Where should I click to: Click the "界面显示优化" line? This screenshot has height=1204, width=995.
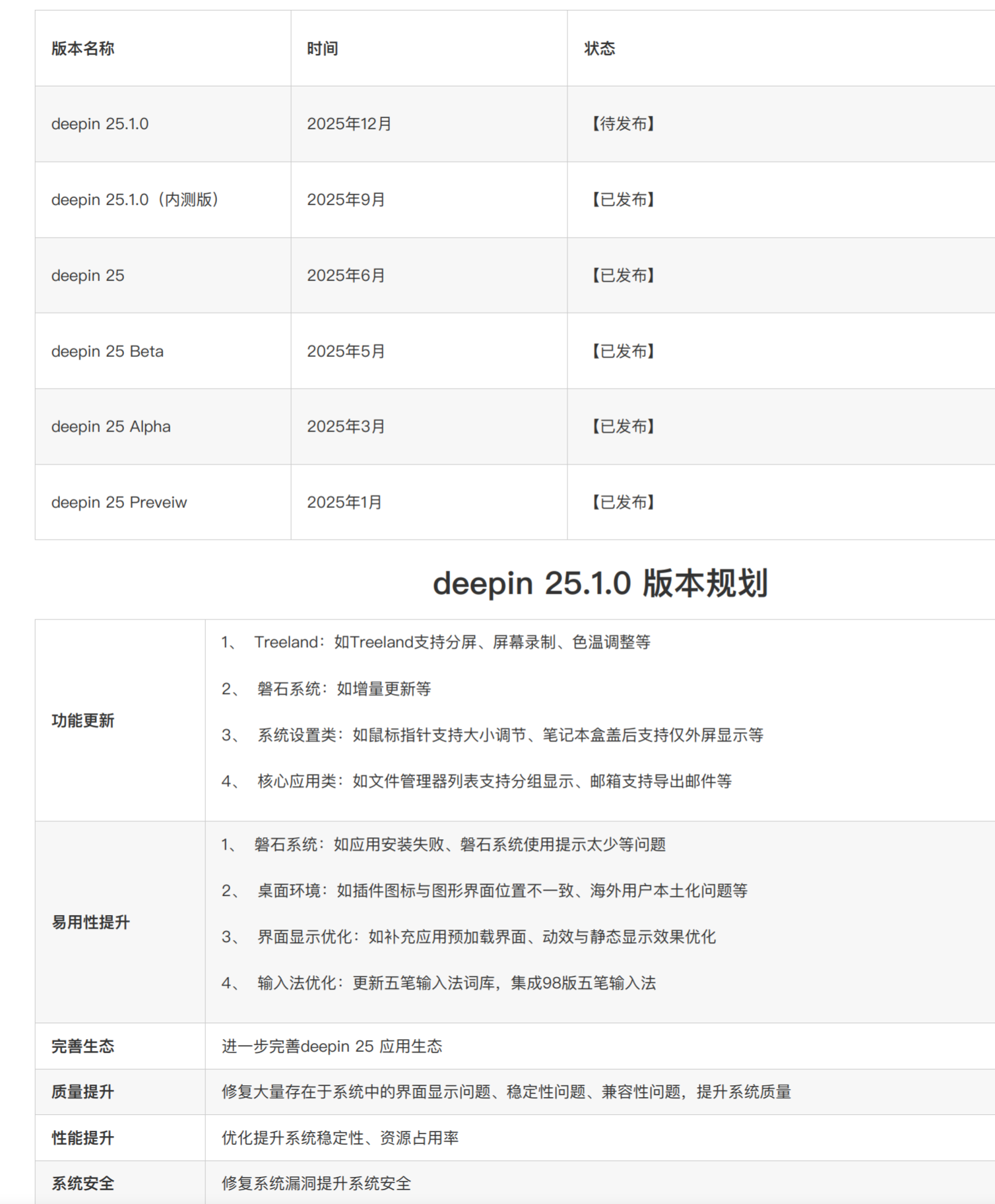(x=468, y=937)
